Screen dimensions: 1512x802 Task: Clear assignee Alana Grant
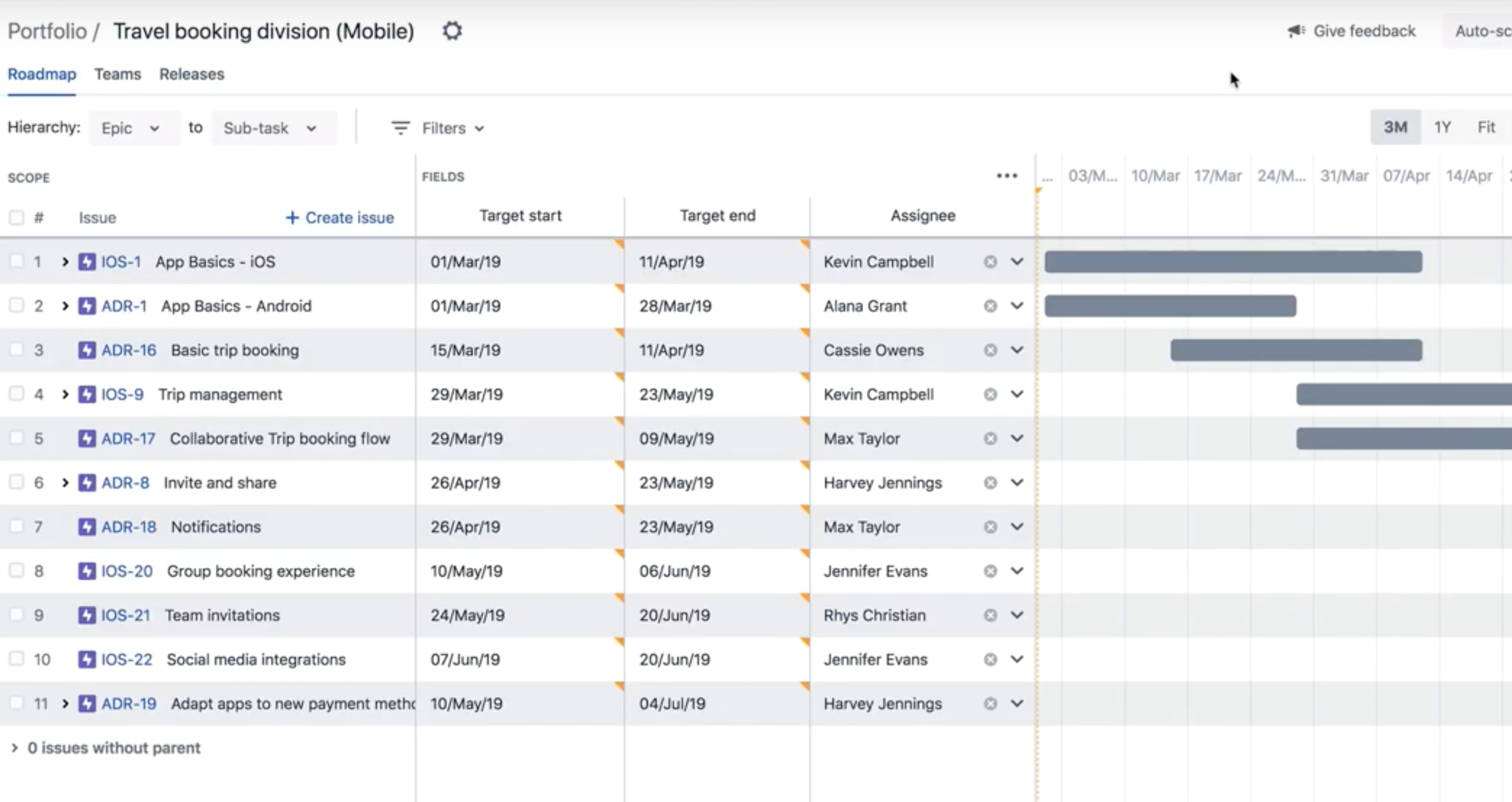990,306
